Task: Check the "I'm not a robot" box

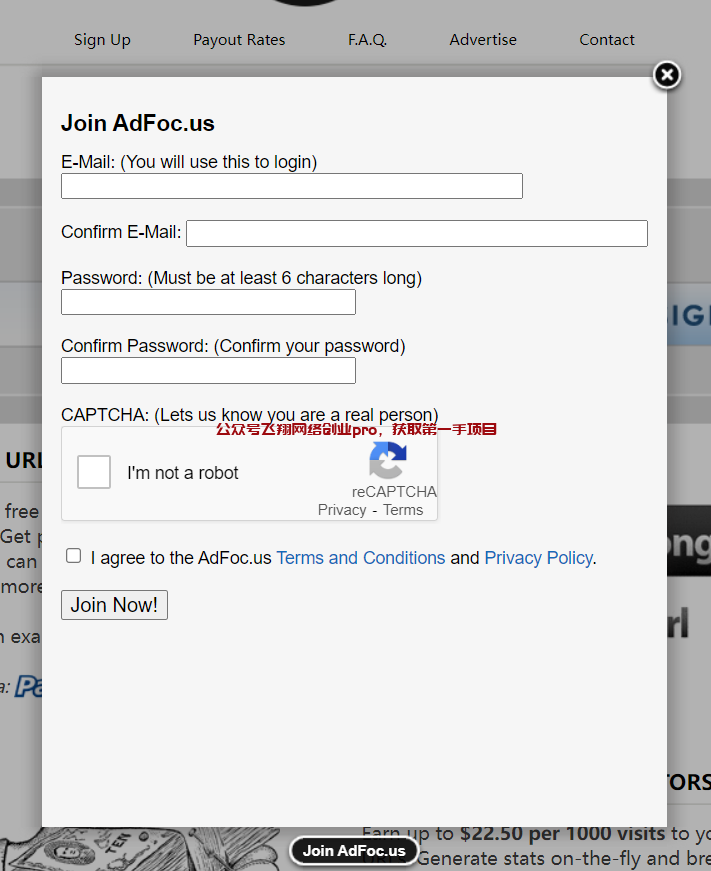Action: (94, 472)
